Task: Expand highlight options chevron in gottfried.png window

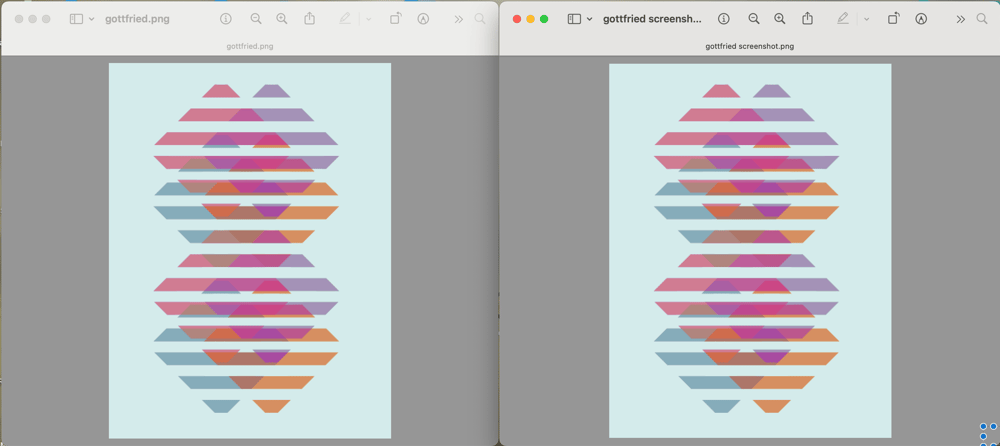Action: (368, 19)
